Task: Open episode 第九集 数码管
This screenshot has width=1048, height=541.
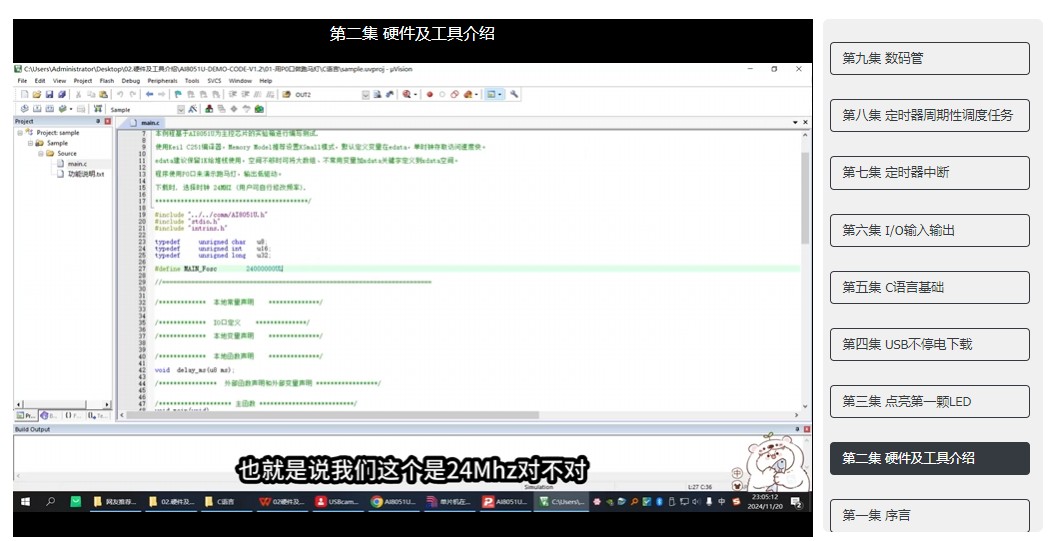Action: [929, 58]
